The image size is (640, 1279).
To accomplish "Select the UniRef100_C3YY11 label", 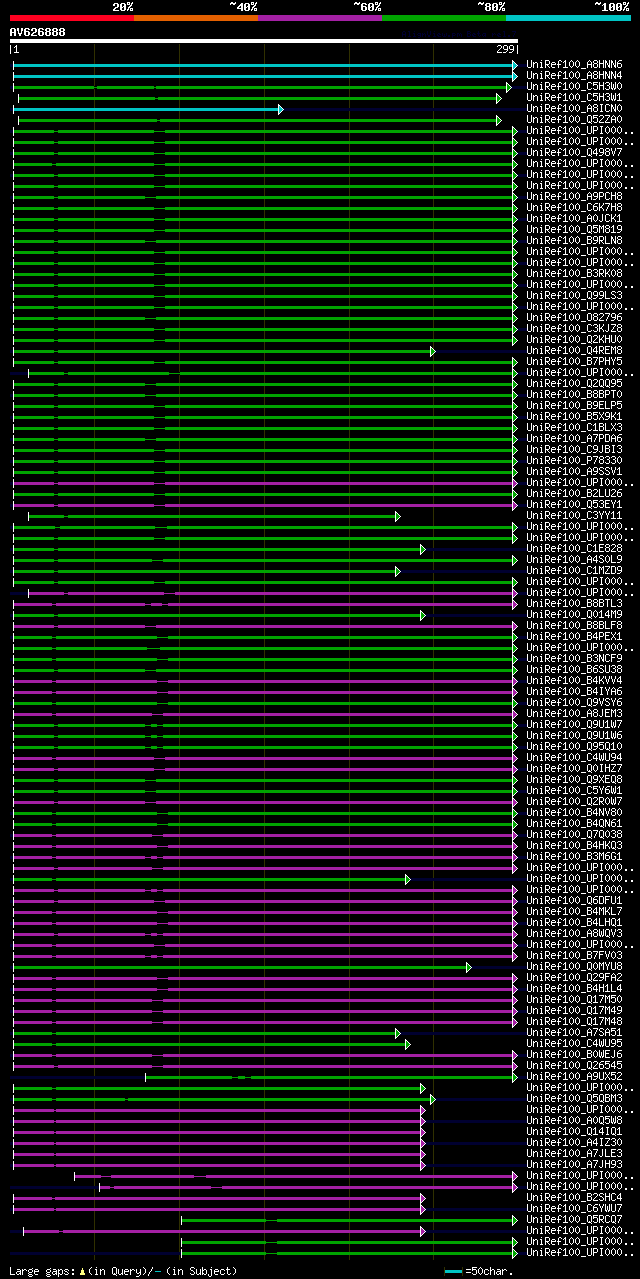I will point(574,516).
